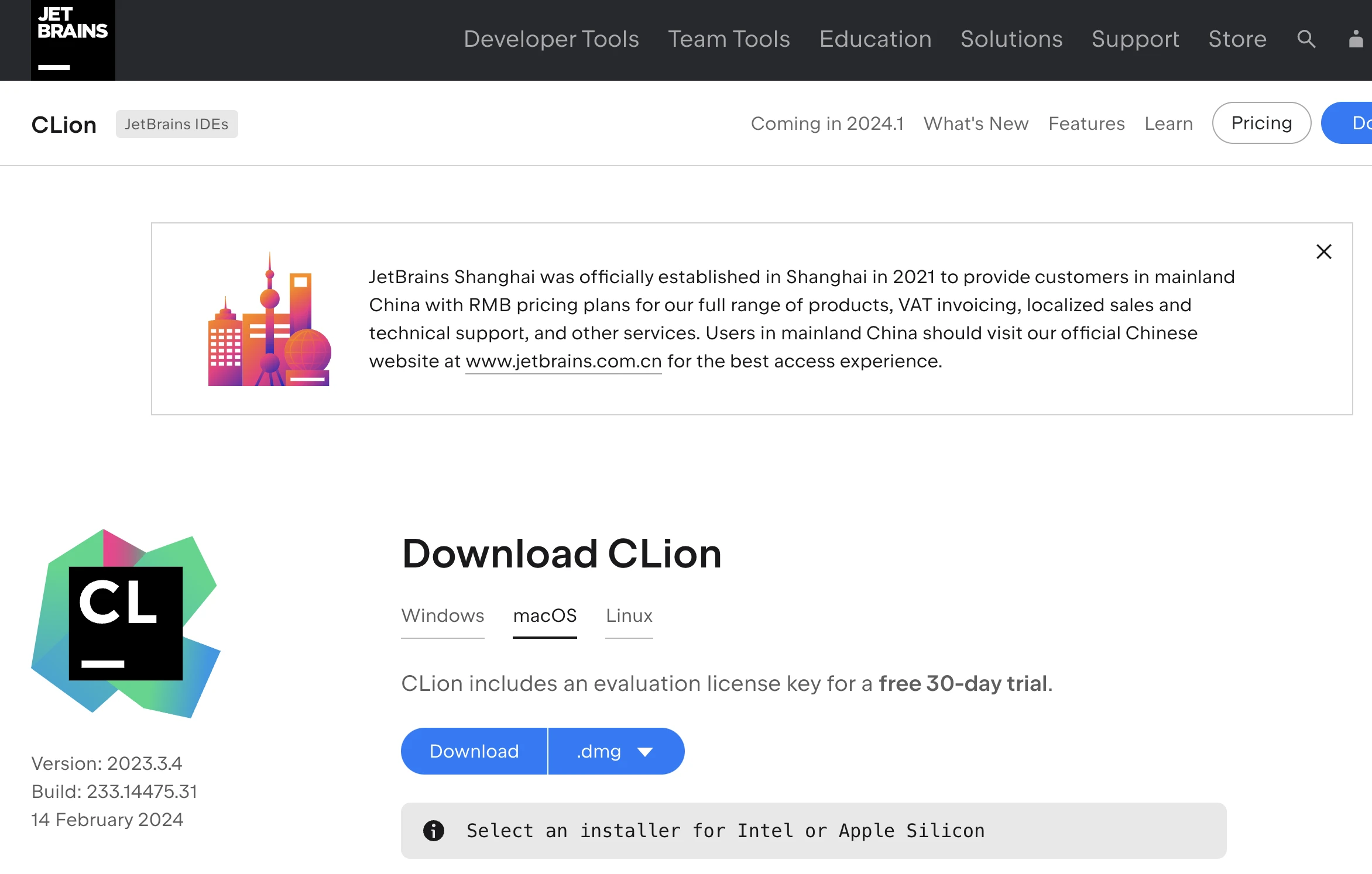Click the Download button for CLion
This screenshot has width=1372, height=874.
pos(473,751)
